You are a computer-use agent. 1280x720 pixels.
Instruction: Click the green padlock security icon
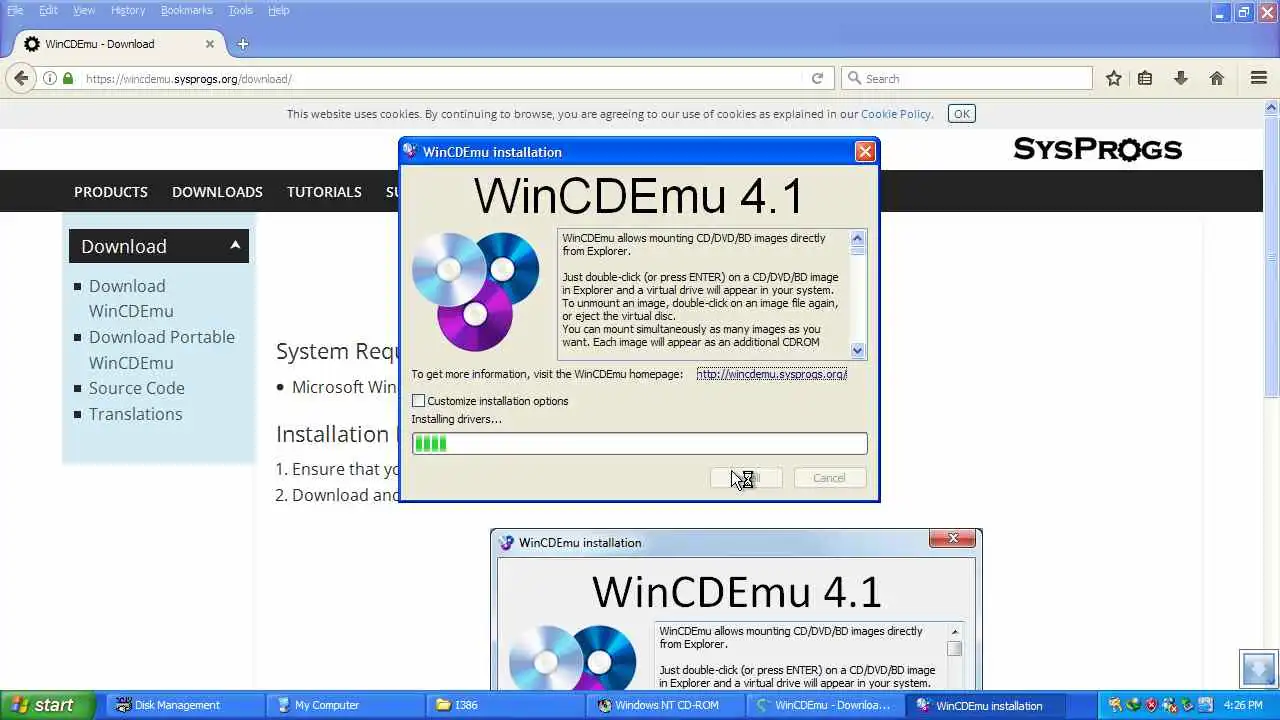pyautogui.click(x=68, y=78)
